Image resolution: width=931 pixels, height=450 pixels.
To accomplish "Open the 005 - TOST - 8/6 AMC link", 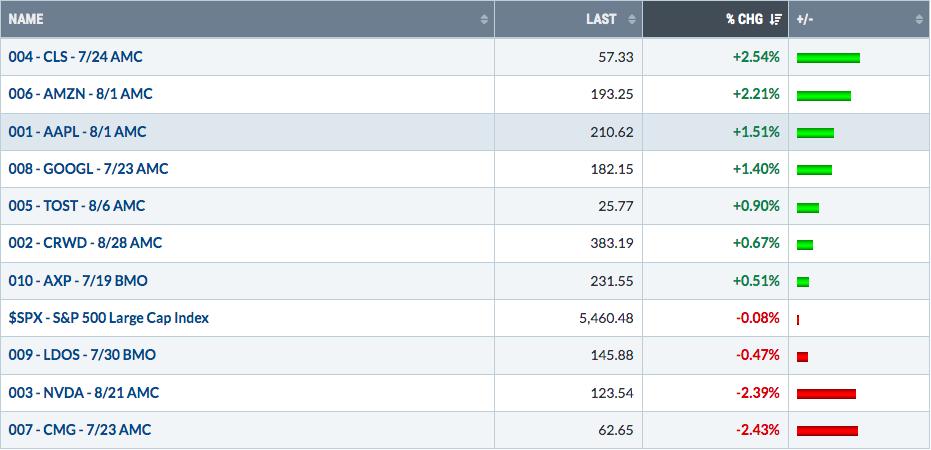I will 77,206.
